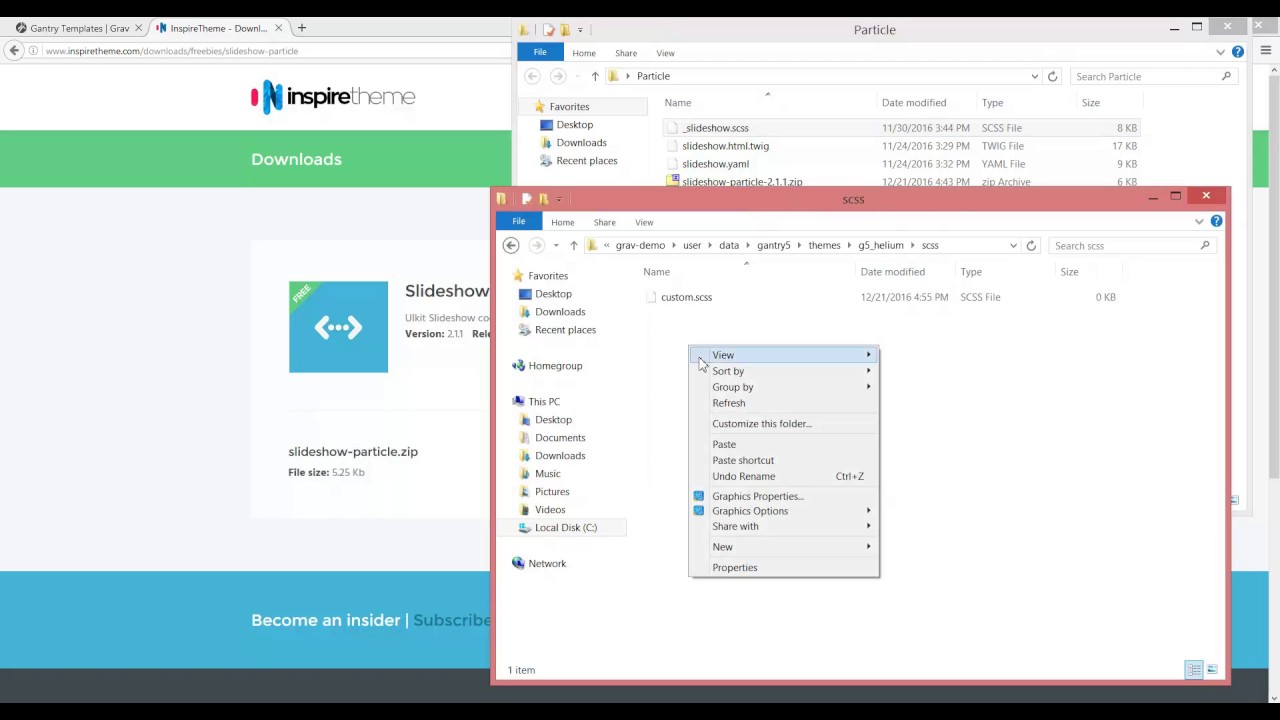Viewport: 1280px width, 720px height.
Task: Expand the Sort by submenu
Action: click(x=784, y=371)
